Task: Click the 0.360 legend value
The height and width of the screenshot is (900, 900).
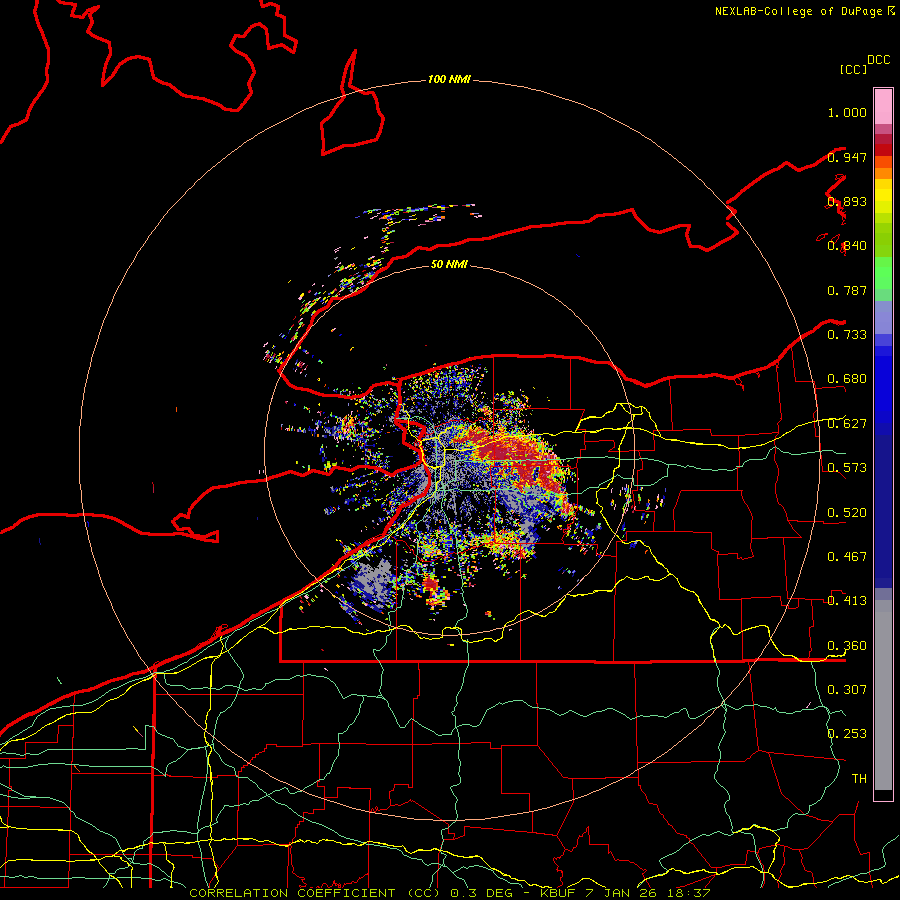Action: point(847,646)
